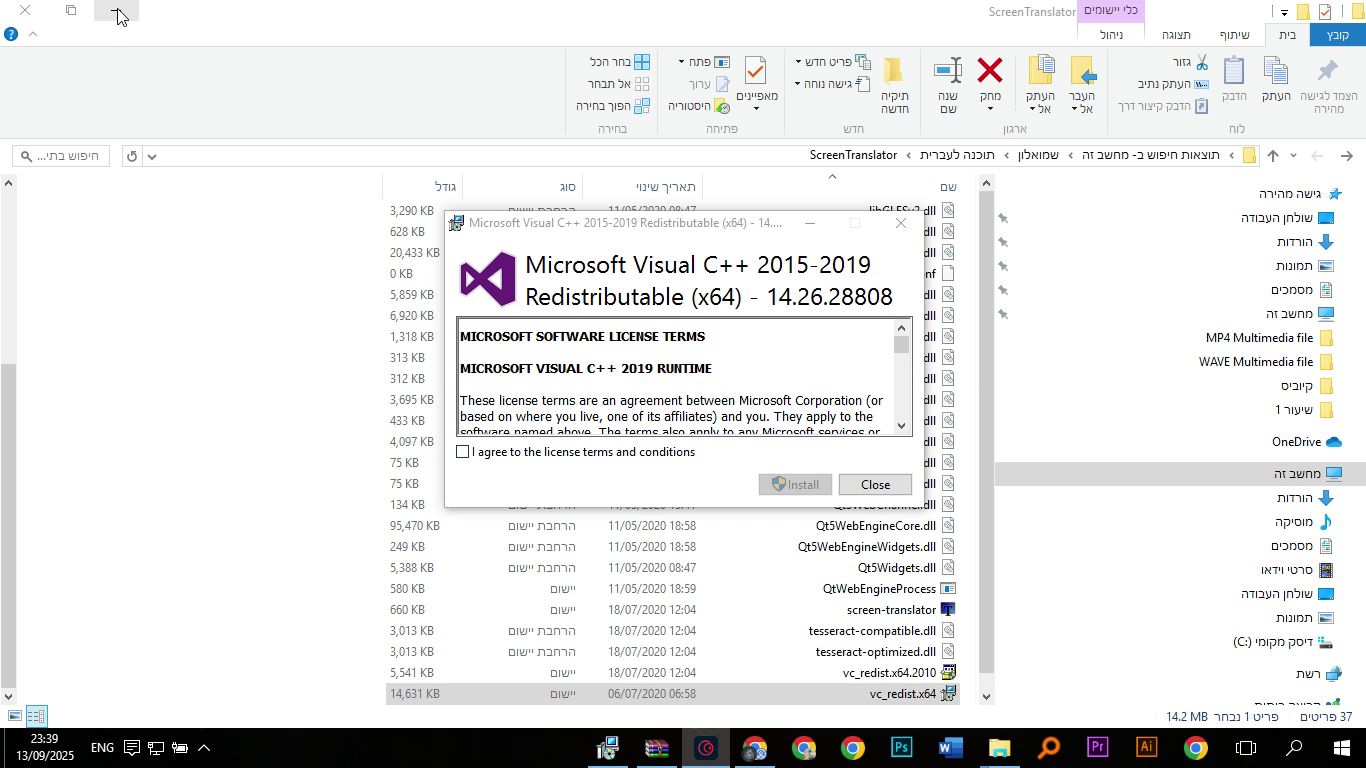Switch to large icons view in status bar
This screenshot has width=1366, height=768.
pos(14,716)
